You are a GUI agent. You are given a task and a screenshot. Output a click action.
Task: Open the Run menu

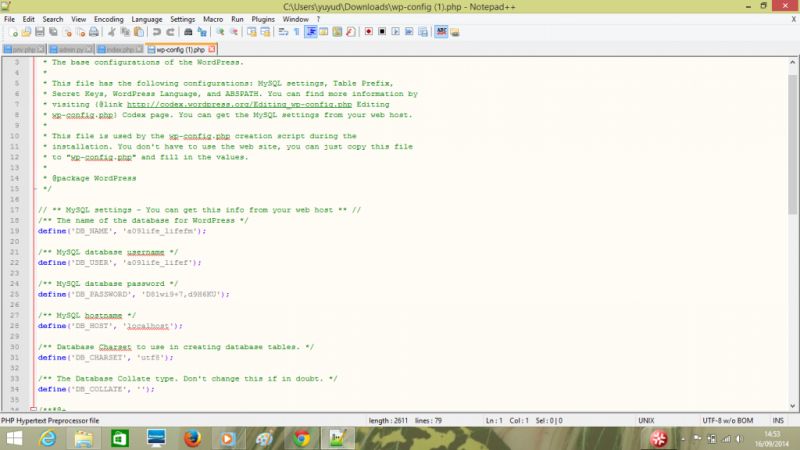237,19
